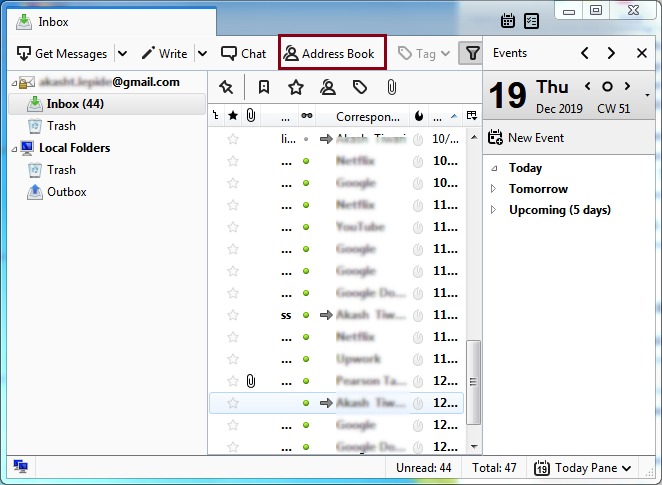Viewport: 662px width, 485px height.
Task: Open mini calendar dropdown beside CW 51
Action: [647, 95]
